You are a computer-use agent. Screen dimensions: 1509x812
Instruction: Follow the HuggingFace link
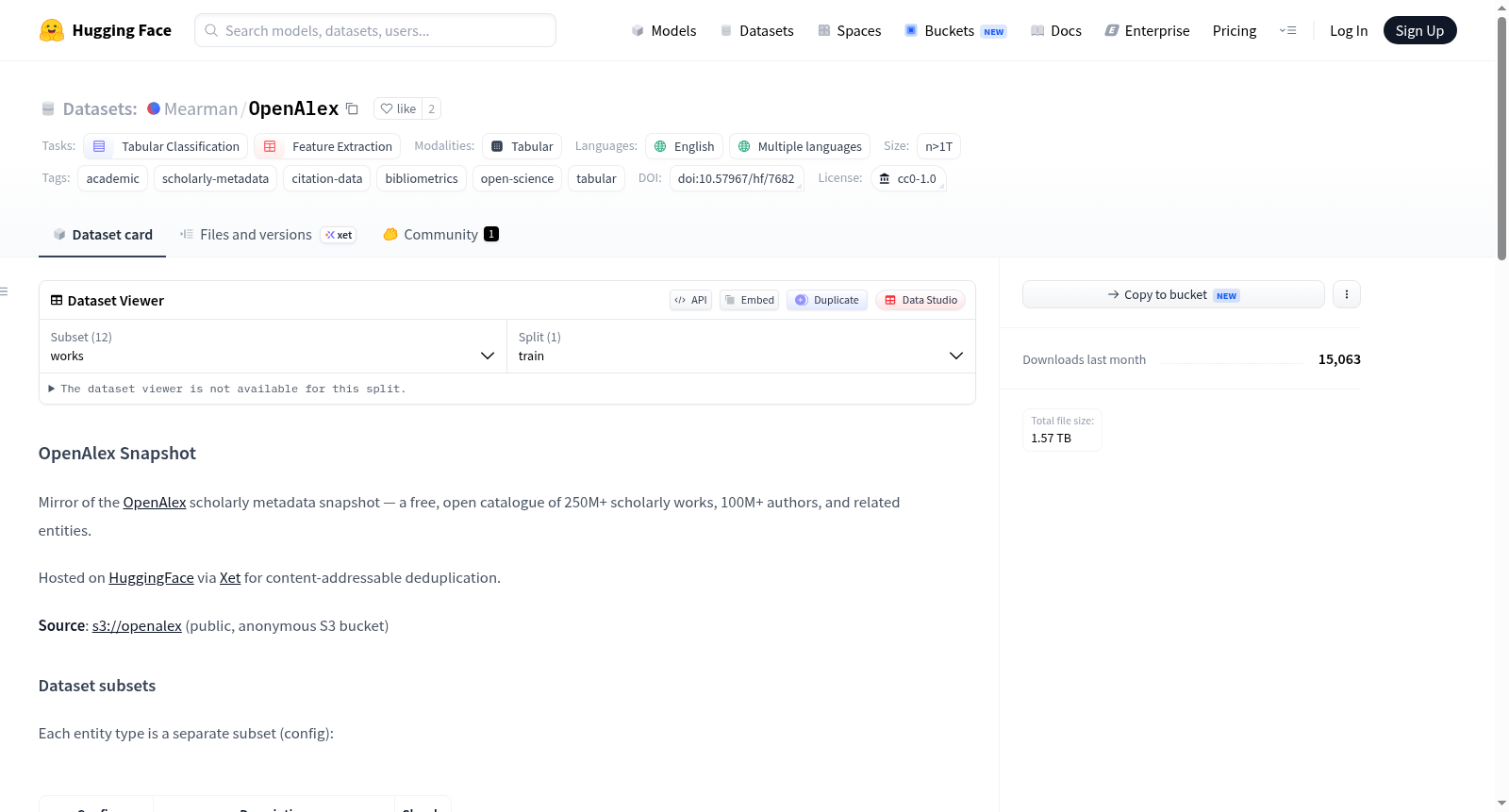pyautogui.click(x=151, y=578)
